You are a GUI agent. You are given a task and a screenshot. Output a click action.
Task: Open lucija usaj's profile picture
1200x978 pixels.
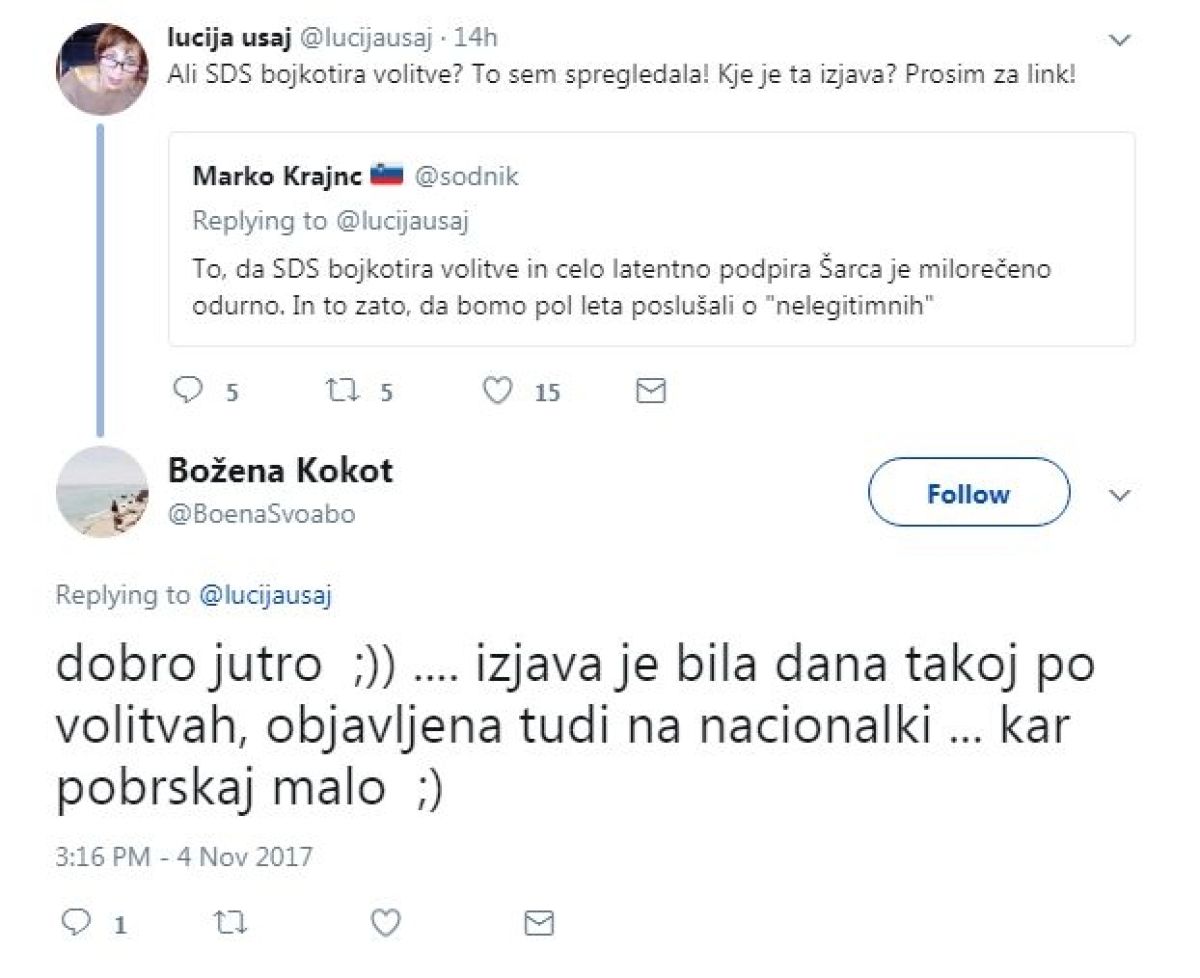click(x=103, y=69)
